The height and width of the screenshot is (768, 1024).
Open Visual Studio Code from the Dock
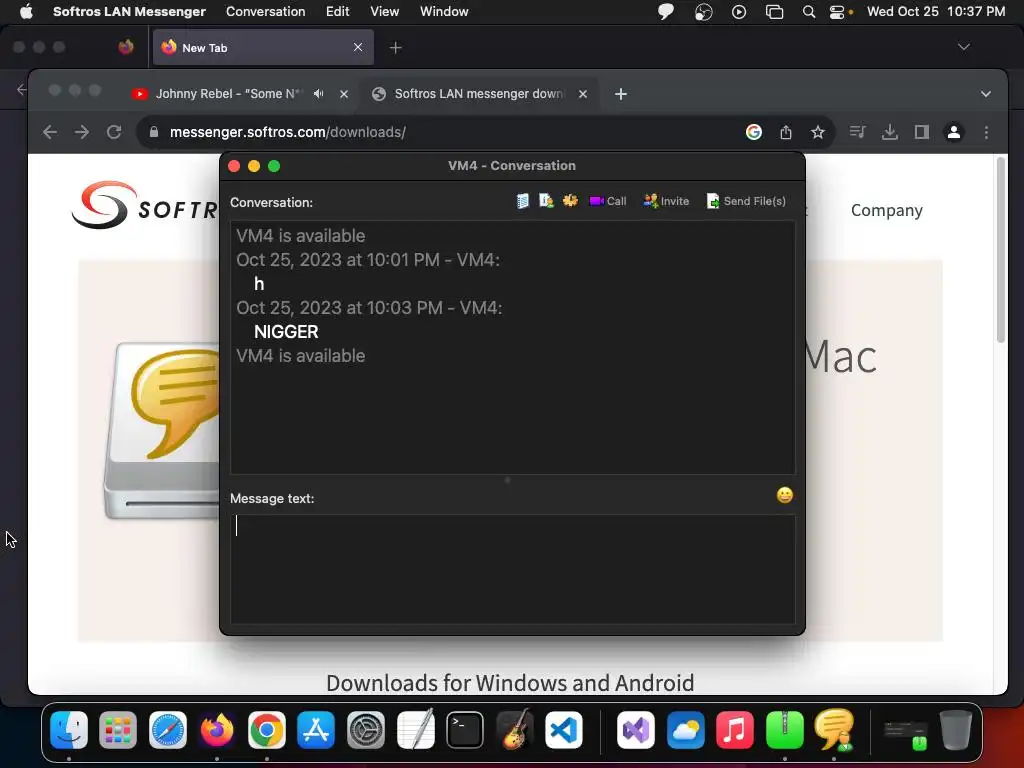pyautogui.click(x=564, y=730)
